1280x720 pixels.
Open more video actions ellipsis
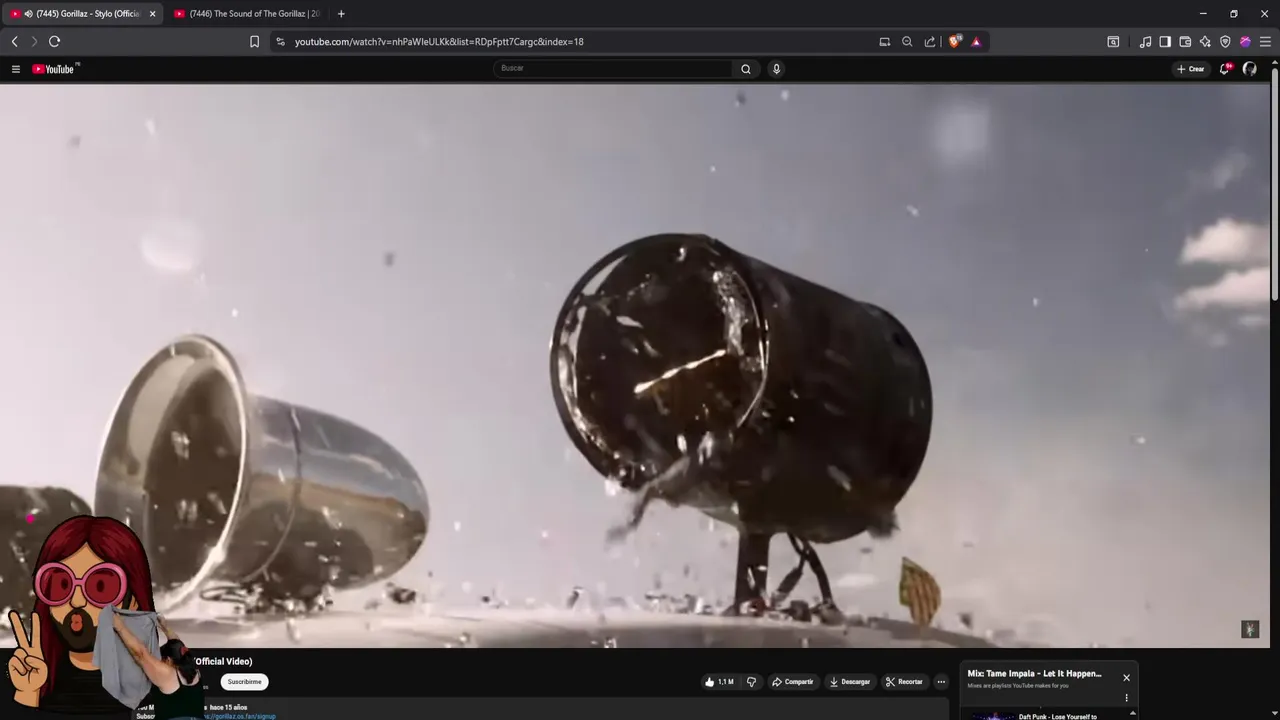pyautogui.click(x=941, y=682)
